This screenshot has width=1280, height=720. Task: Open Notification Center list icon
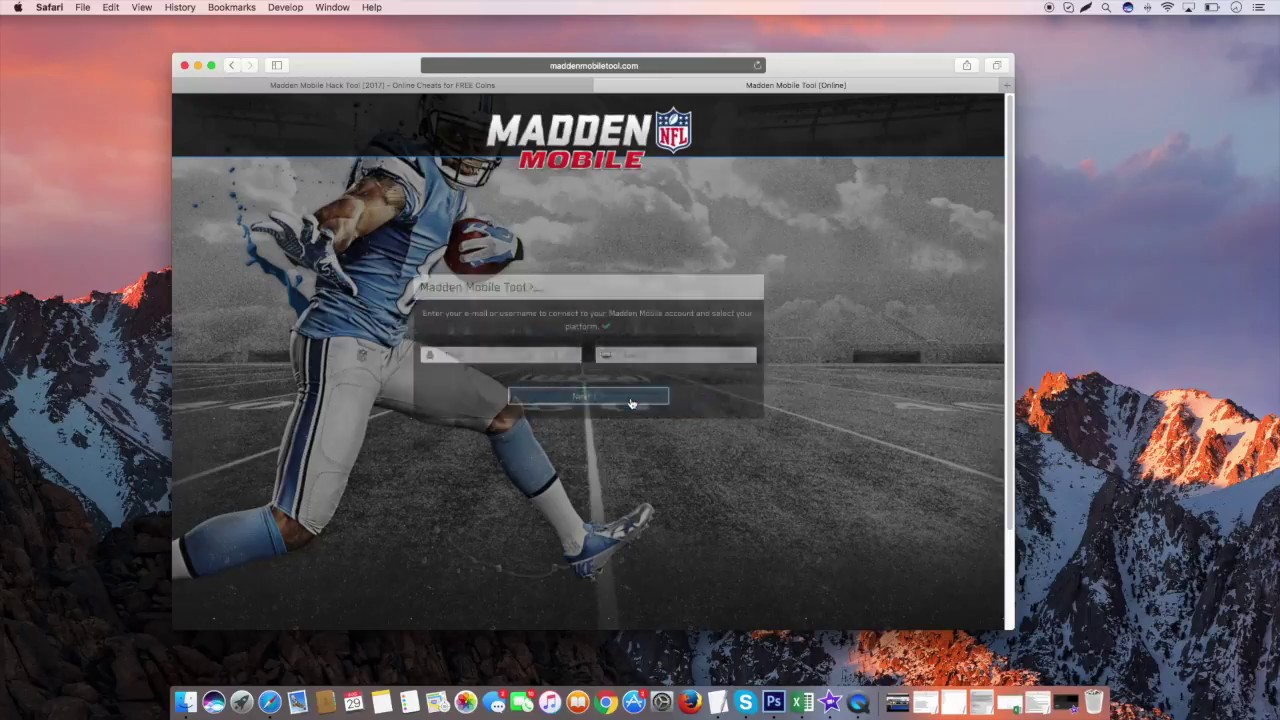1259,7
